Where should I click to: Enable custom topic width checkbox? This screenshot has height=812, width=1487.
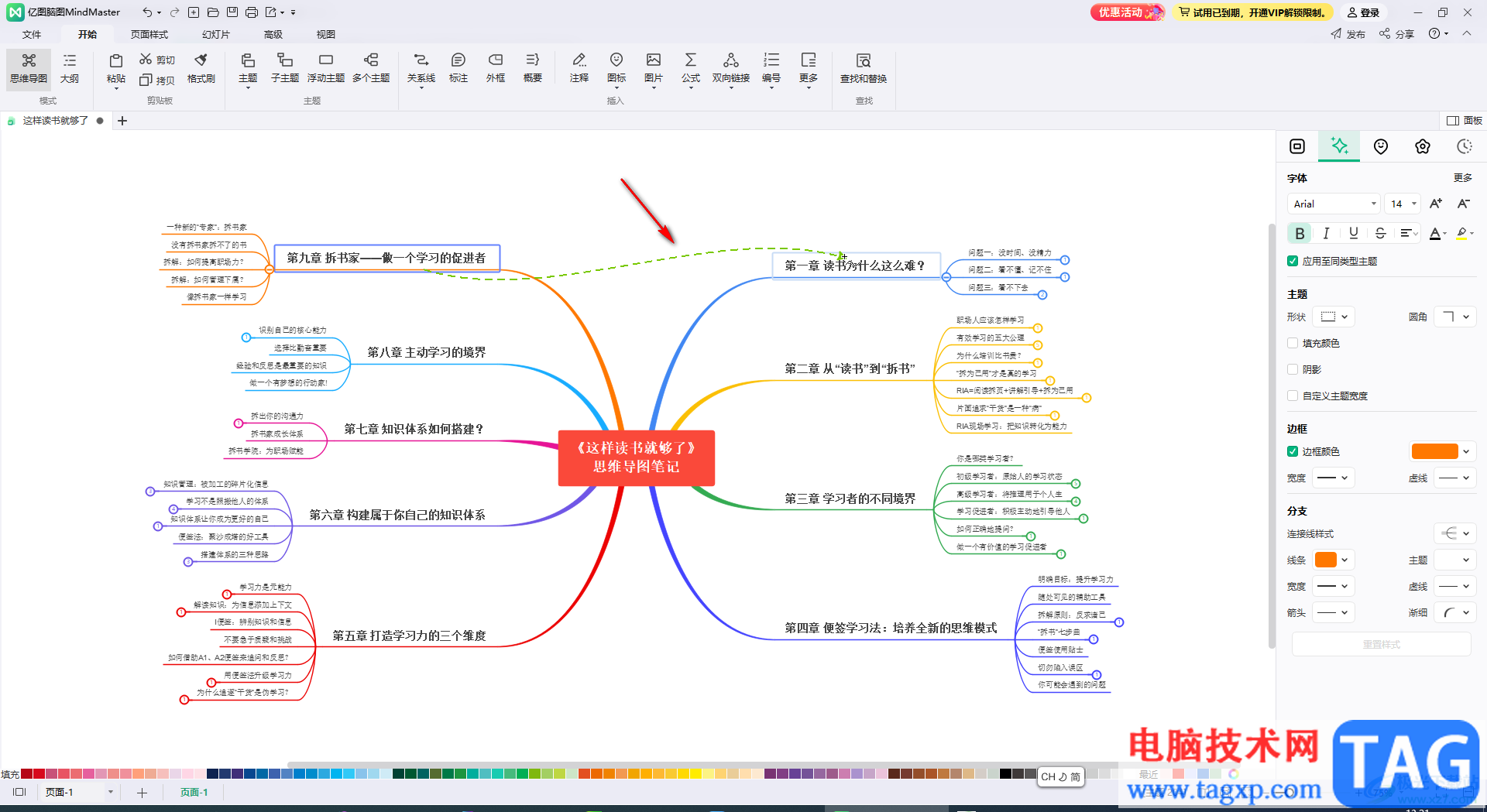tap(1293, 396)
